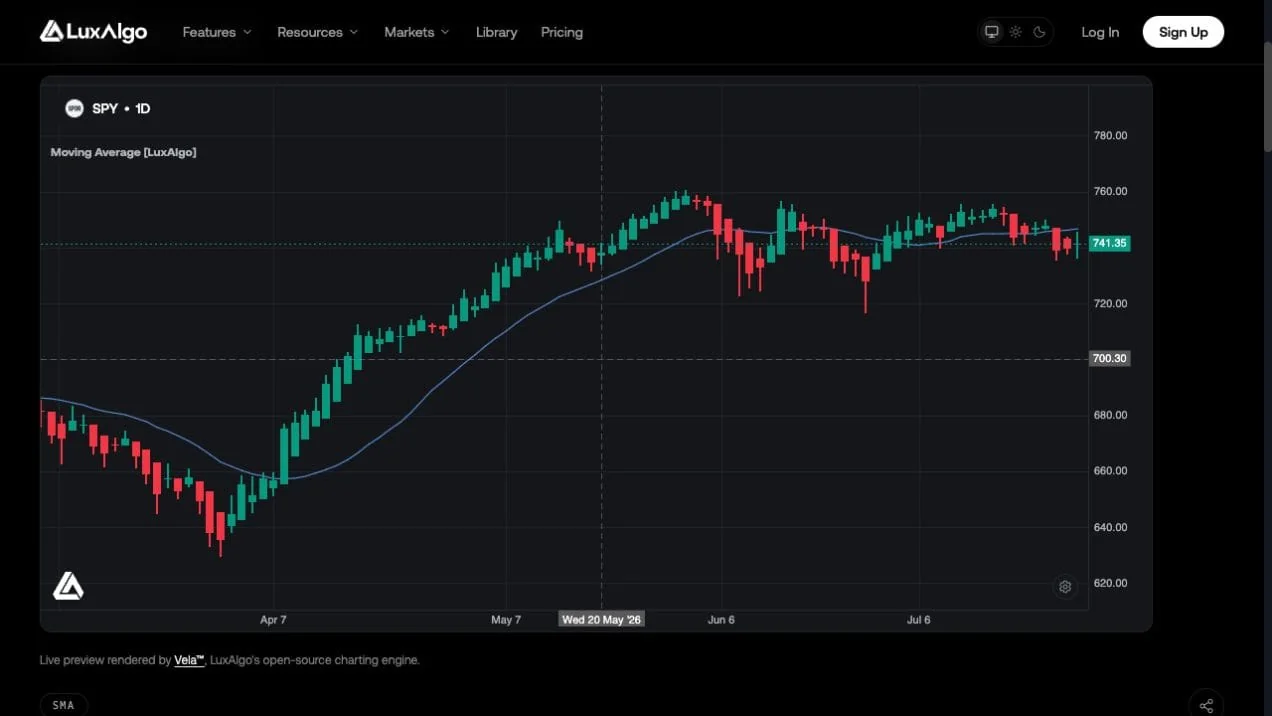
Task: Click the Jun 6 time axis label
Action: tap(721, 620)
